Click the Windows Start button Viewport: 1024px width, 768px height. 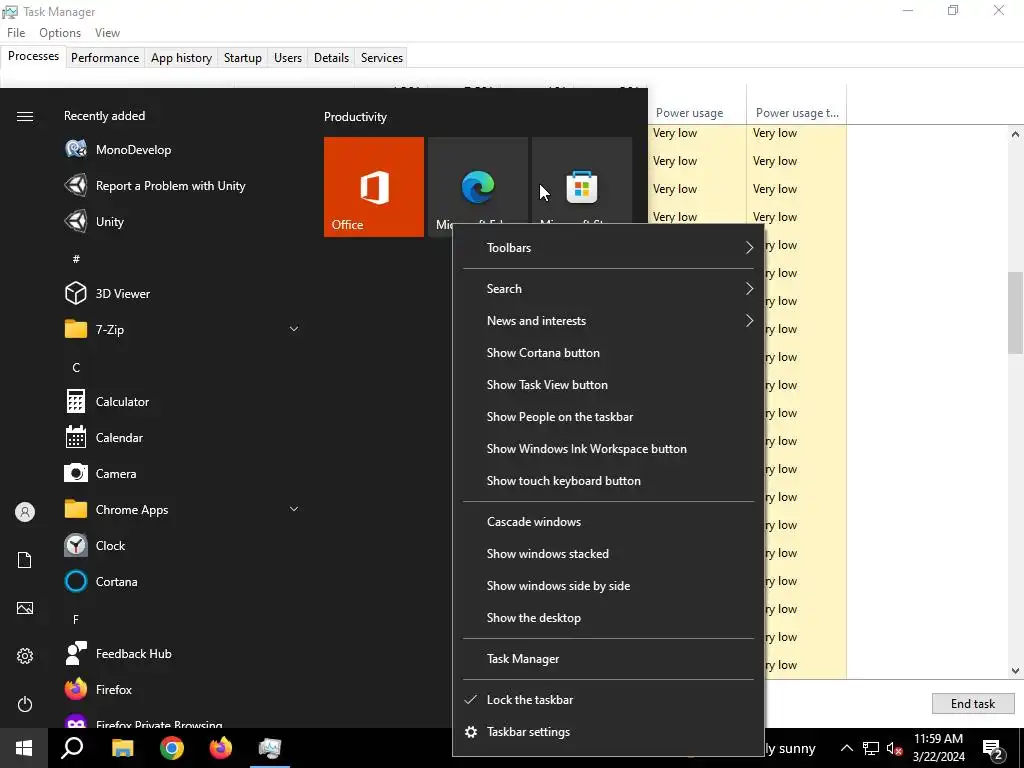coord(24,748)
